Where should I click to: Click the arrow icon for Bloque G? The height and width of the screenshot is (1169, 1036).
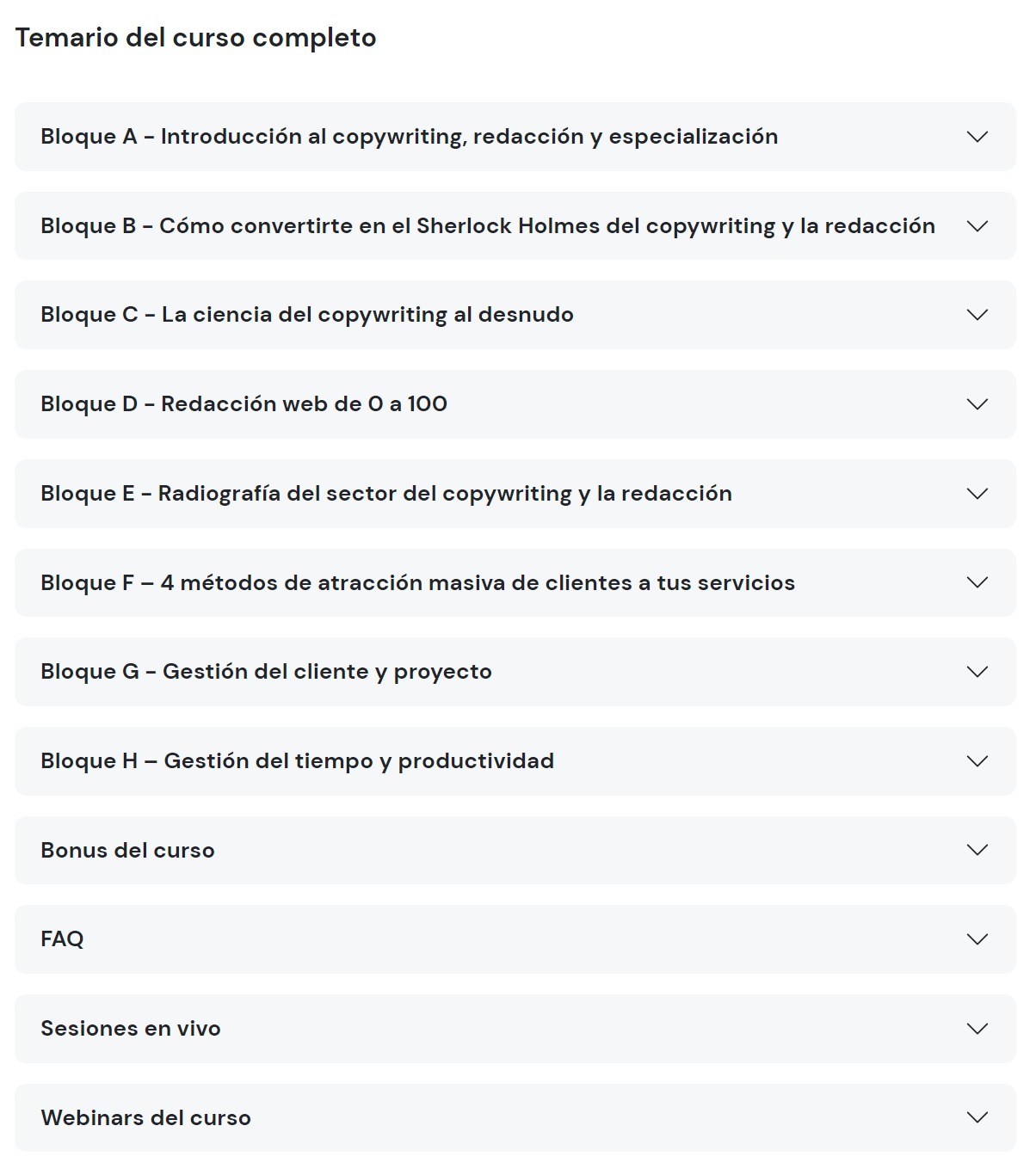click(x=977, y=672)
